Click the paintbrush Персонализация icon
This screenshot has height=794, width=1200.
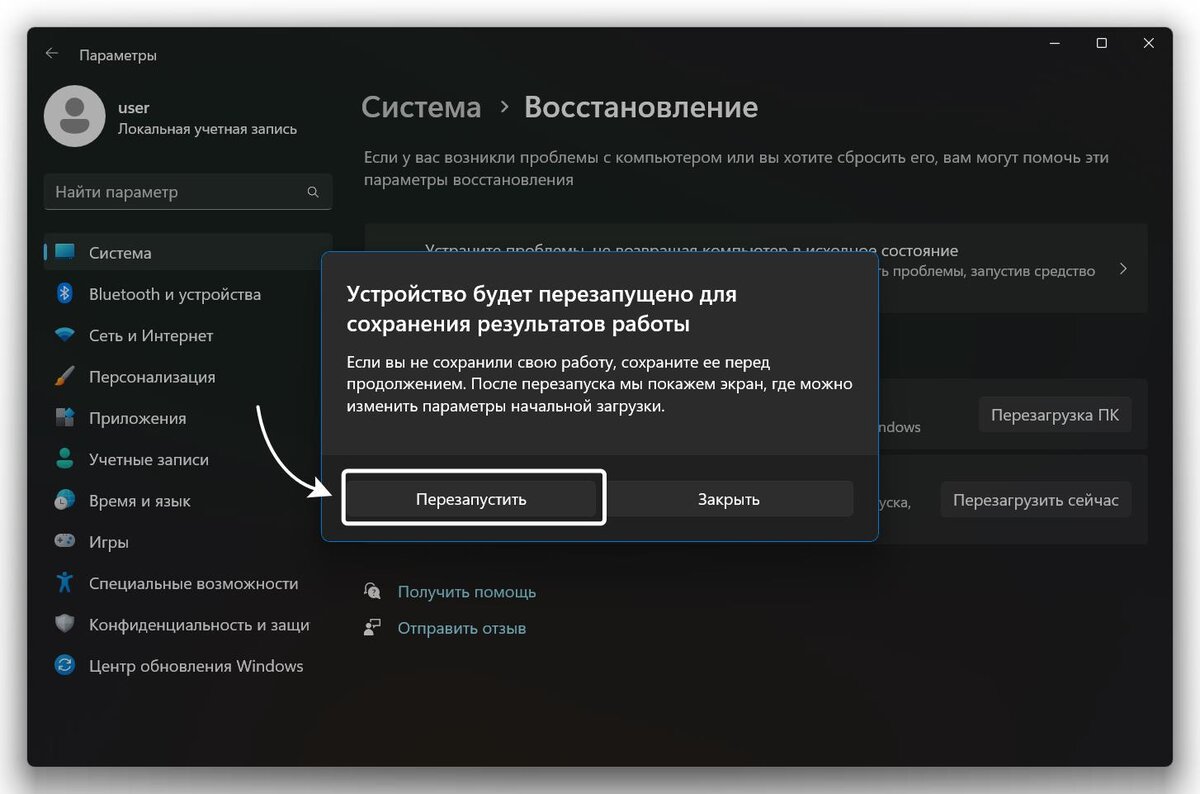(65, 377)
